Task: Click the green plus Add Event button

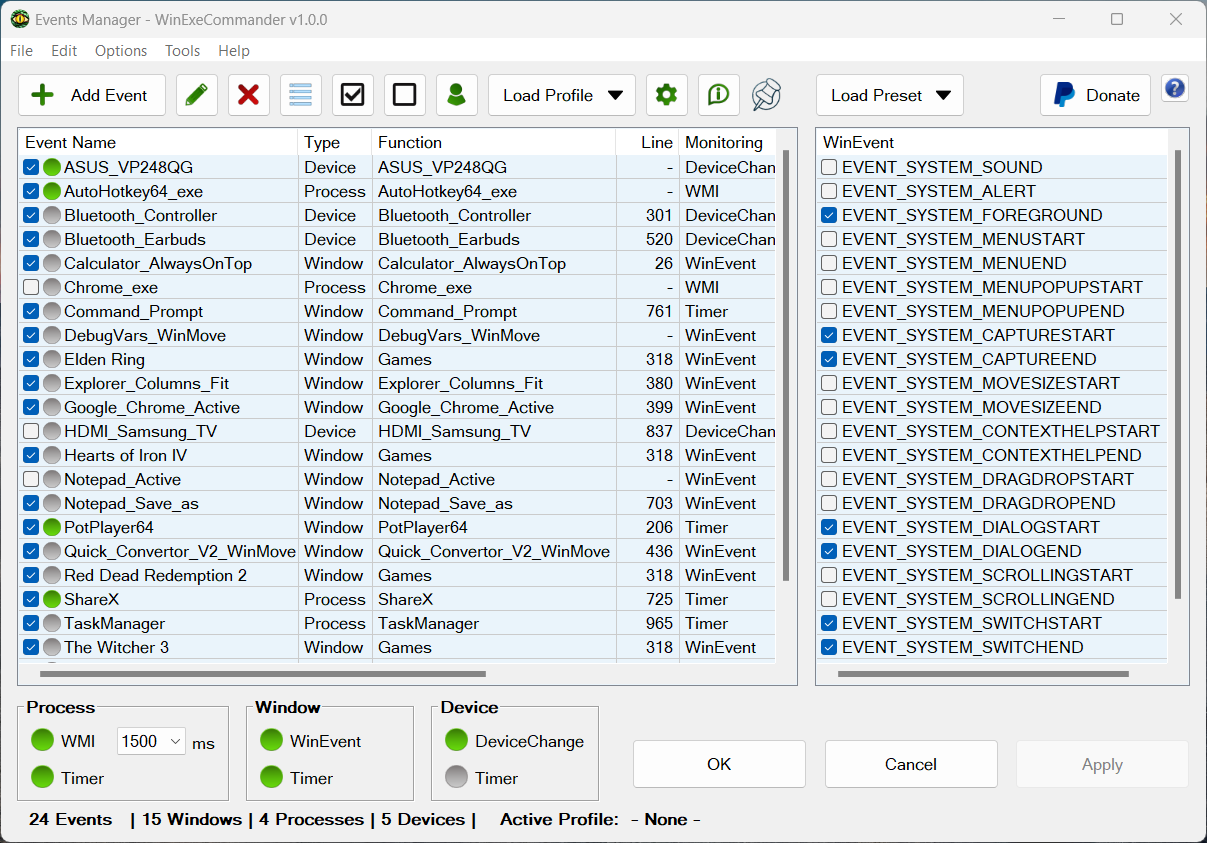Action: click(91, 95)
